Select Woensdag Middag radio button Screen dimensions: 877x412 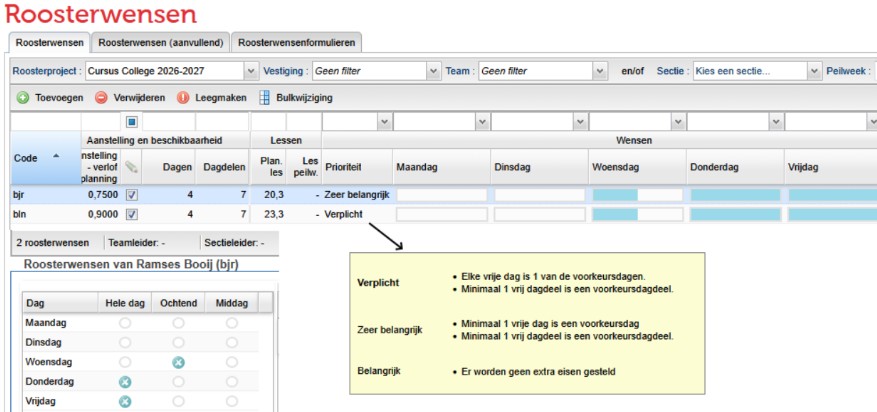click(x=232, y=363)
